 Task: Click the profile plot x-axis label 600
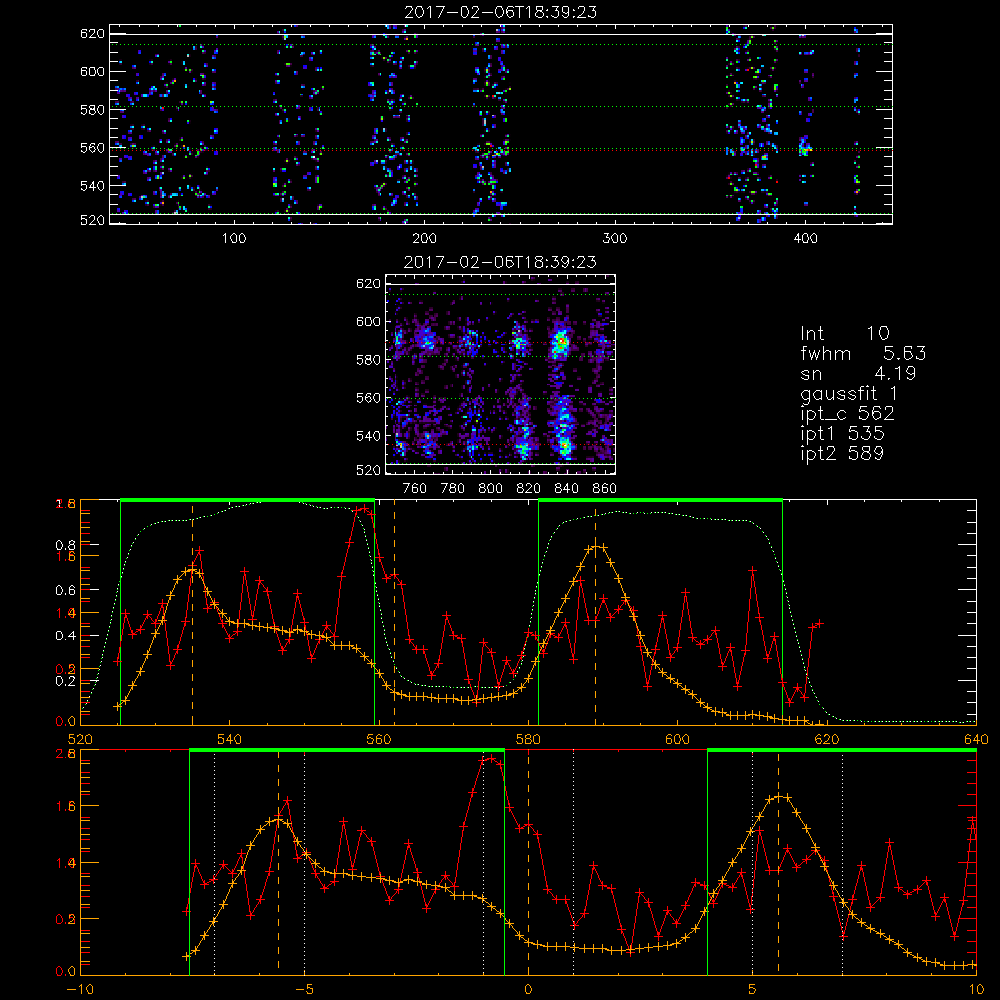pos(678,740)
